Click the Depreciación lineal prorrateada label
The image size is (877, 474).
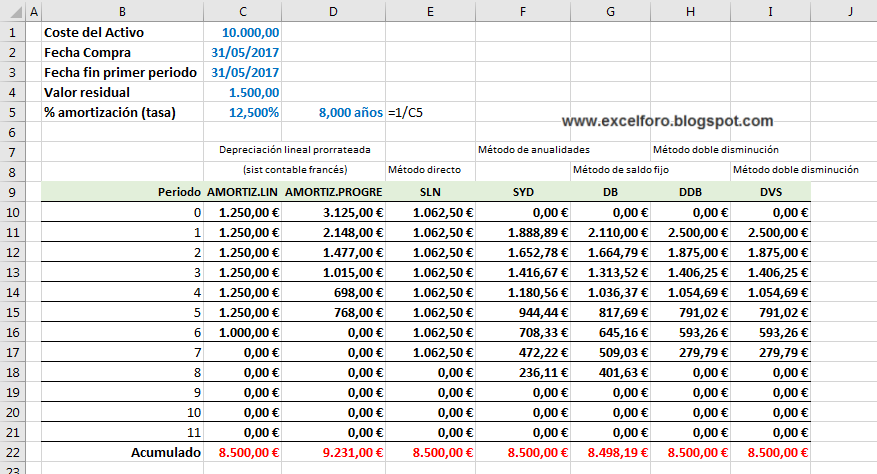click(295, 149)
